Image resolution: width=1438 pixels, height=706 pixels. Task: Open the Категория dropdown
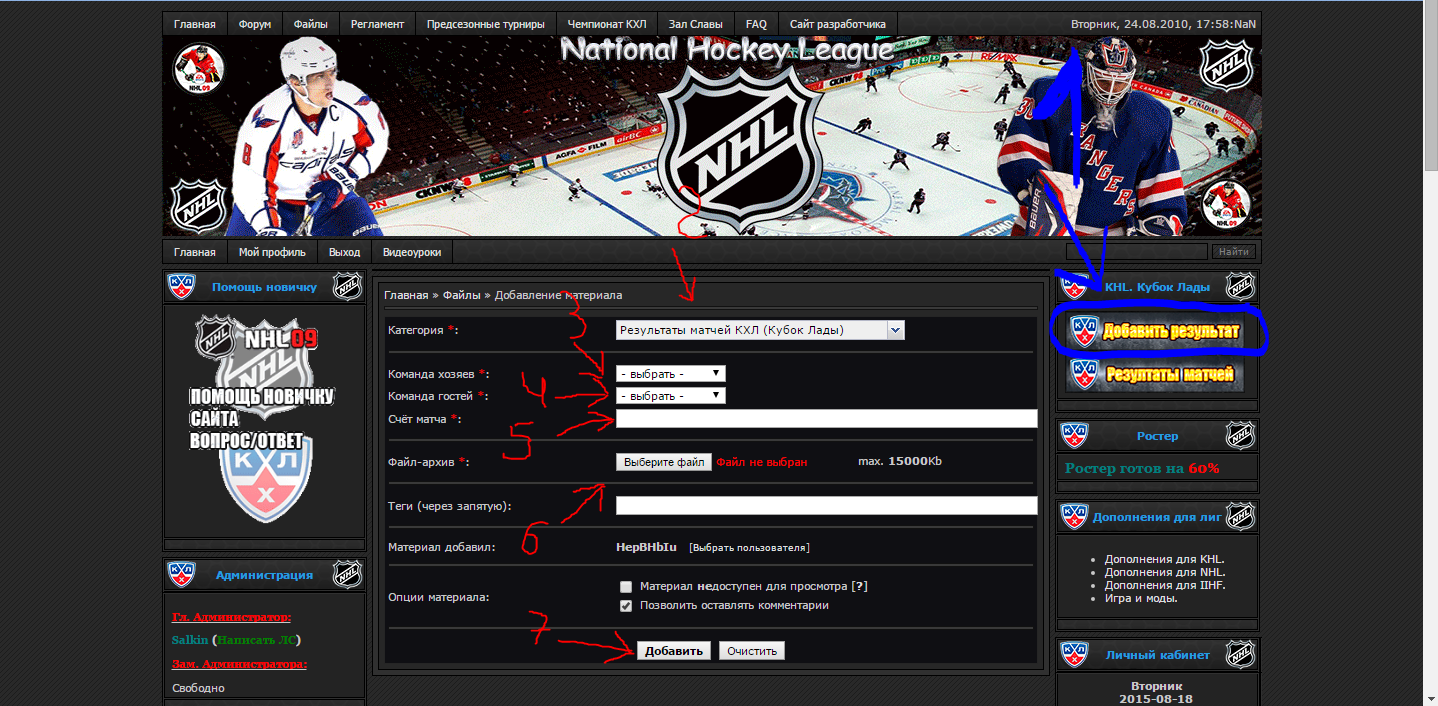[760, 330]
